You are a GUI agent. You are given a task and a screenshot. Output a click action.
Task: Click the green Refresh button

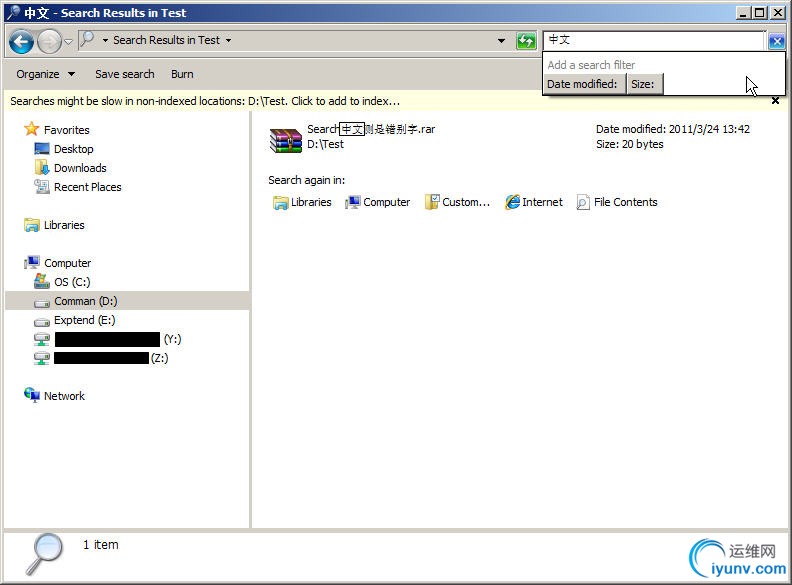coord(526,40)
